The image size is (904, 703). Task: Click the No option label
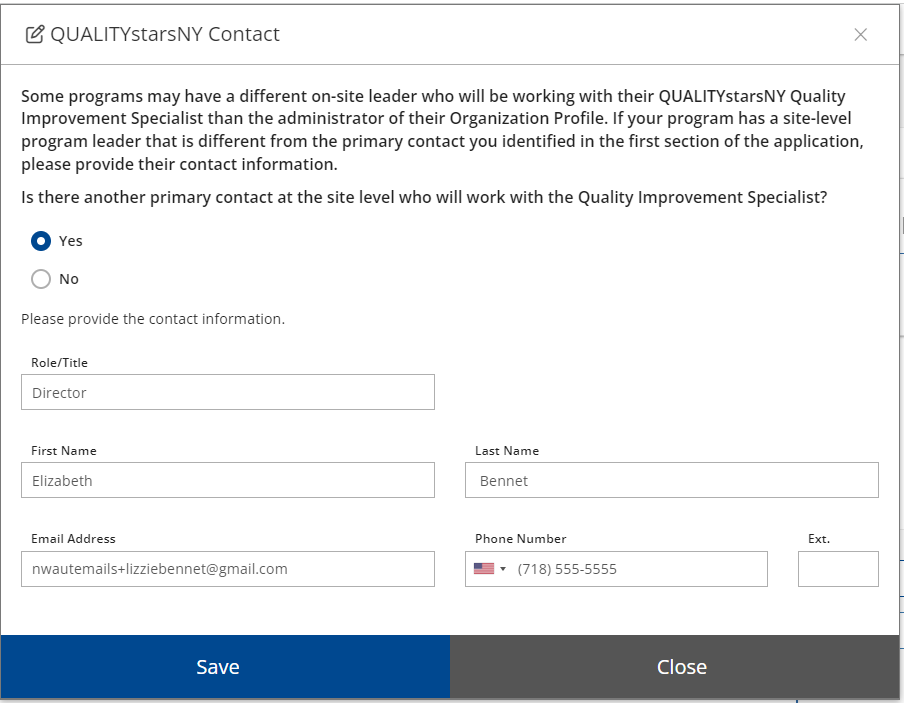69,279
